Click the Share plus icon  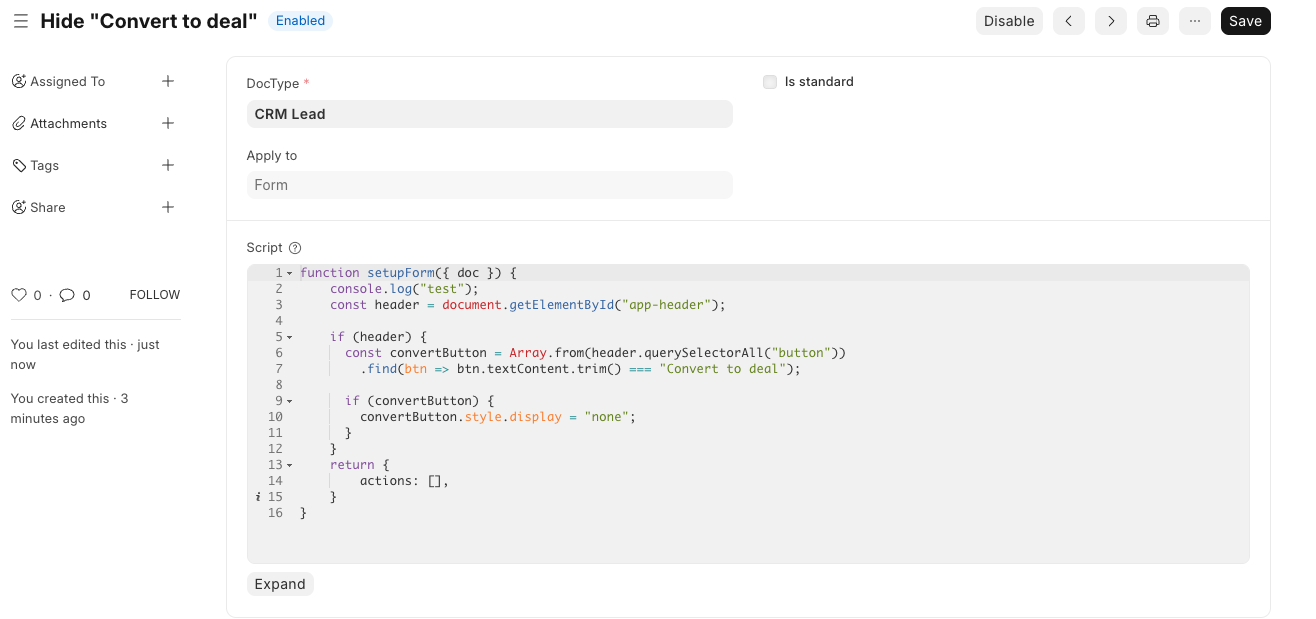(x=168, y=208)
